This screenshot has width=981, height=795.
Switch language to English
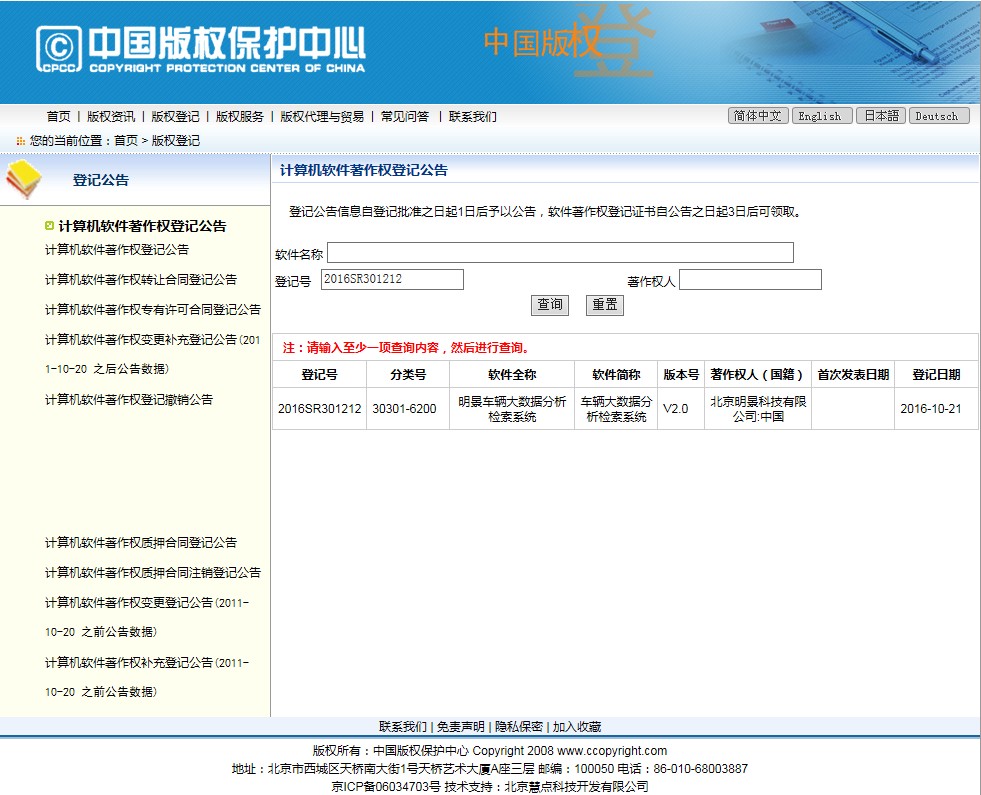pyautogui.click(x=822, y=116)
